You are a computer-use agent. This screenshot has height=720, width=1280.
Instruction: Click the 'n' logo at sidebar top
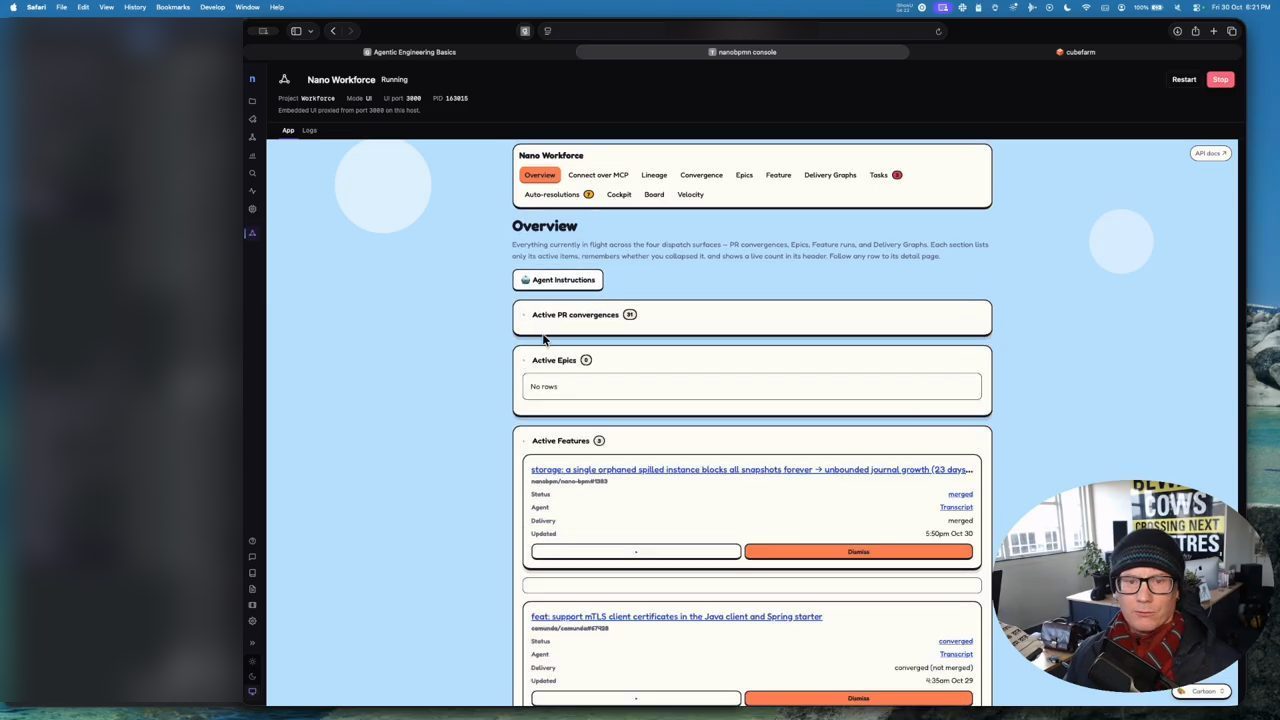tap(252, 79)
